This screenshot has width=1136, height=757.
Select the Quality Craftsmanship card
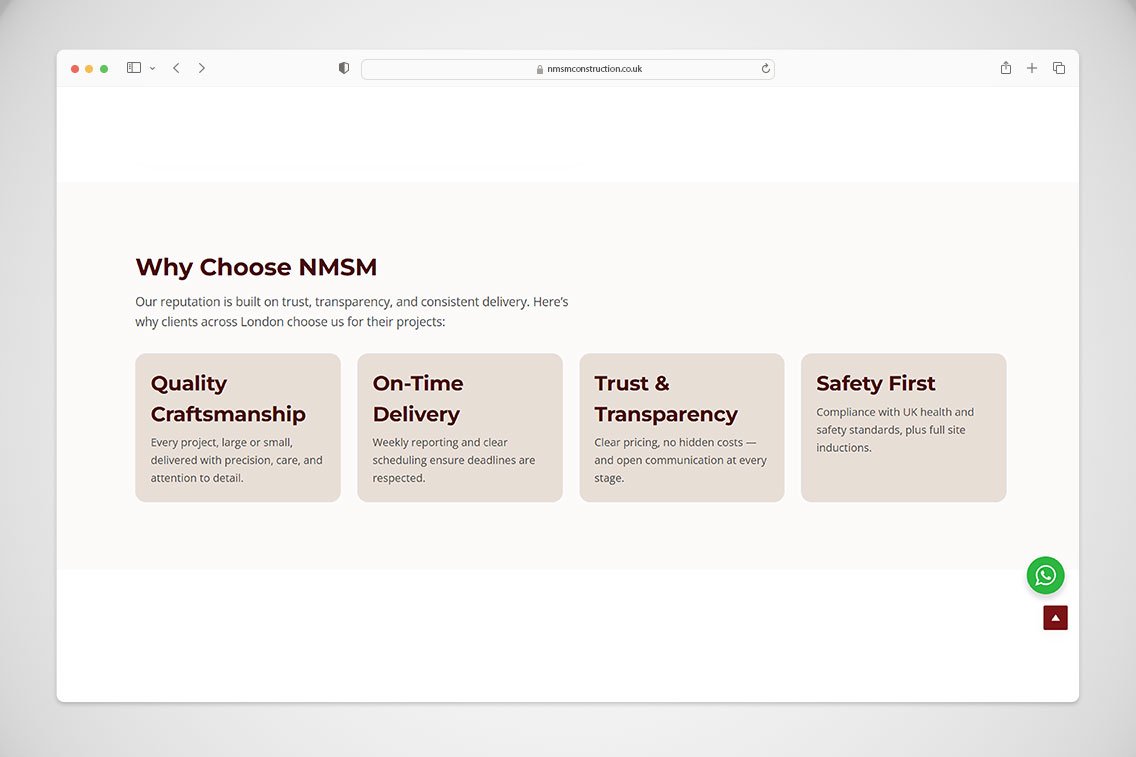238,427
